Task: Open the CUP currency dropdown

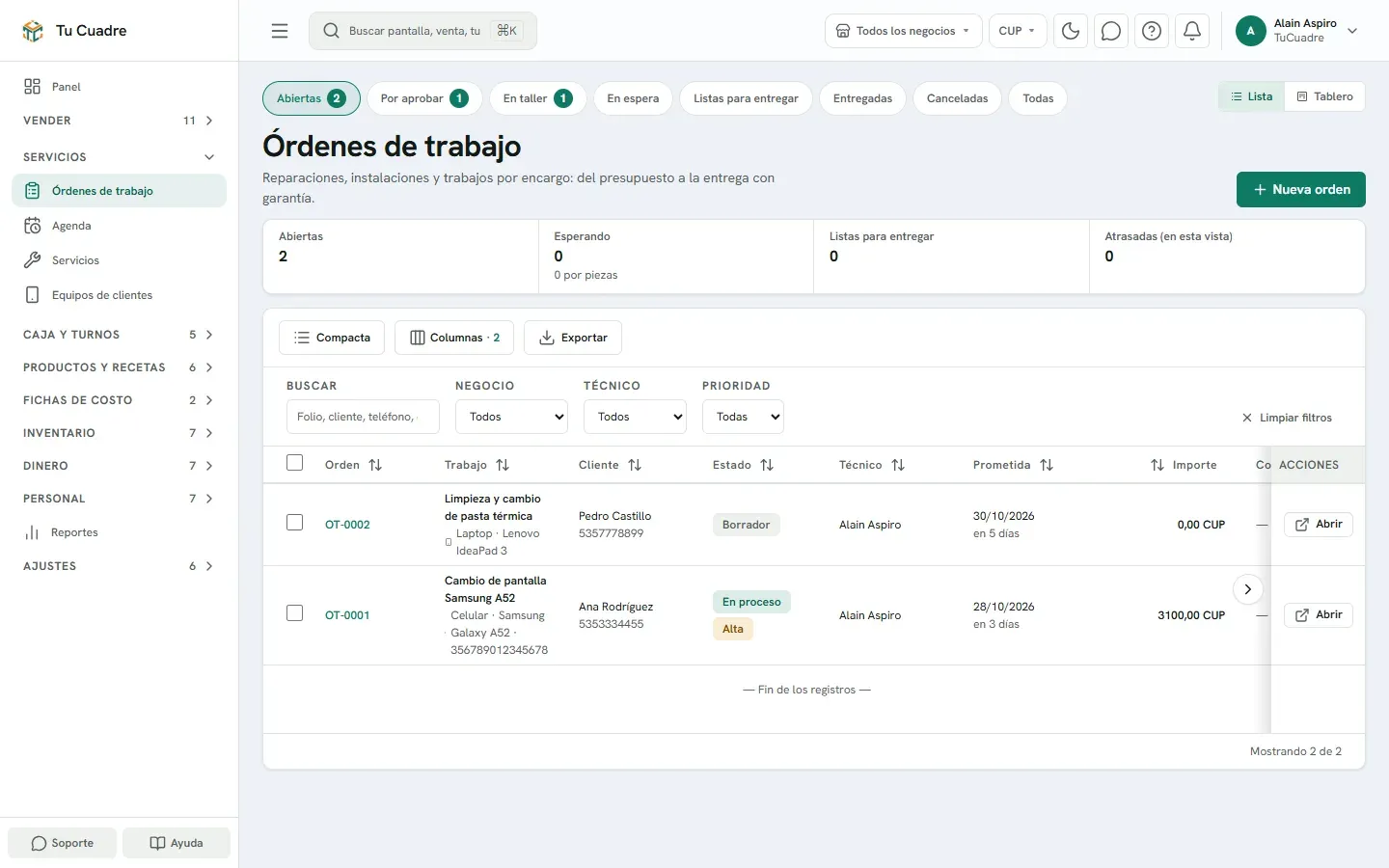Action: [1018, 31]
